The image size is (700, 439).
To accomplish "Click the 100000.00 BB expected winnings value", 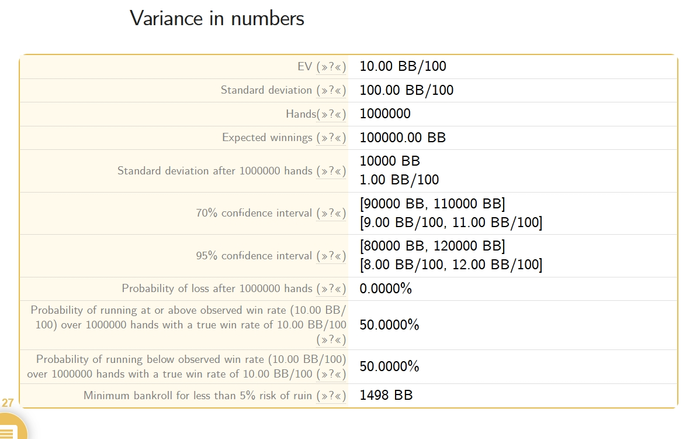I will click(x=403, y=138).
